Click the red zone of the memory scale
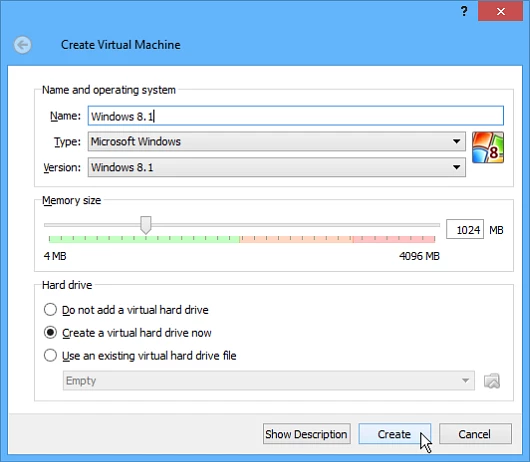 pos(394,239)
